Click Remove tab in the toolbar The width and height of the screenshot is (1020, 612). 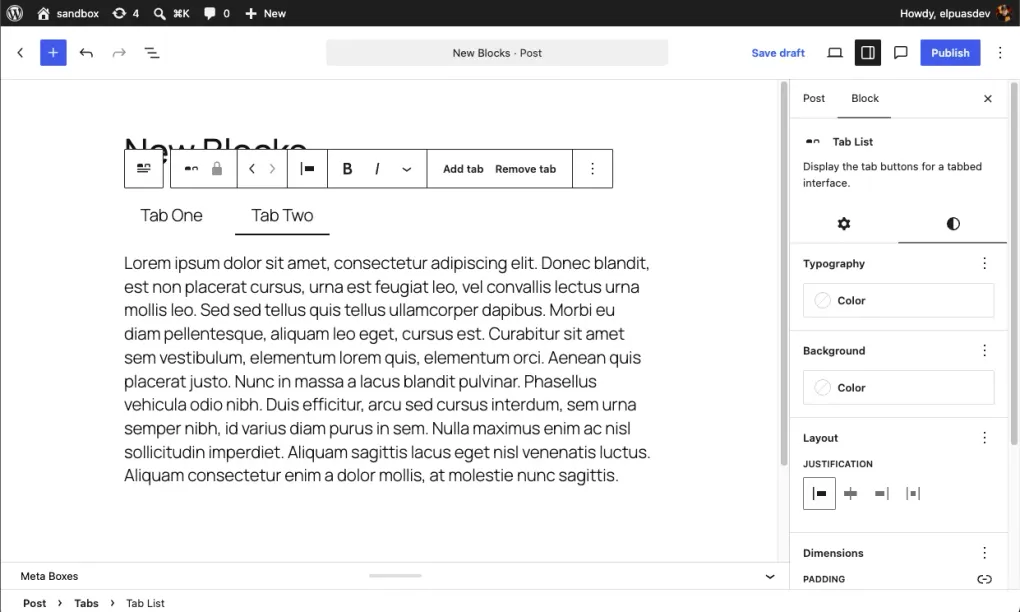[x=526, y=168]
